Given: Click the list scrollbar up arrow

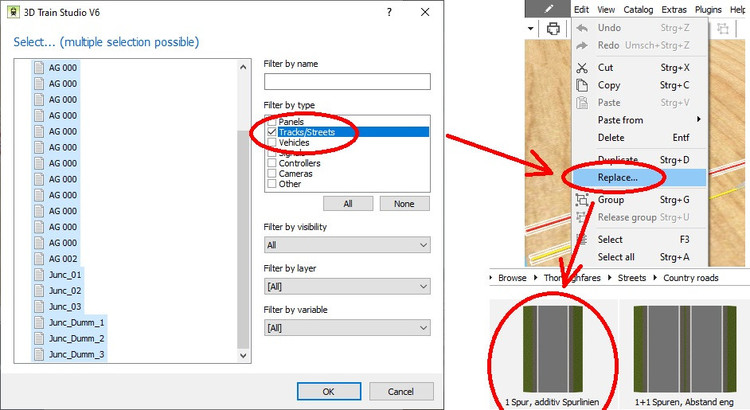Looking at the screenshot, I should [x=243, y=67].
